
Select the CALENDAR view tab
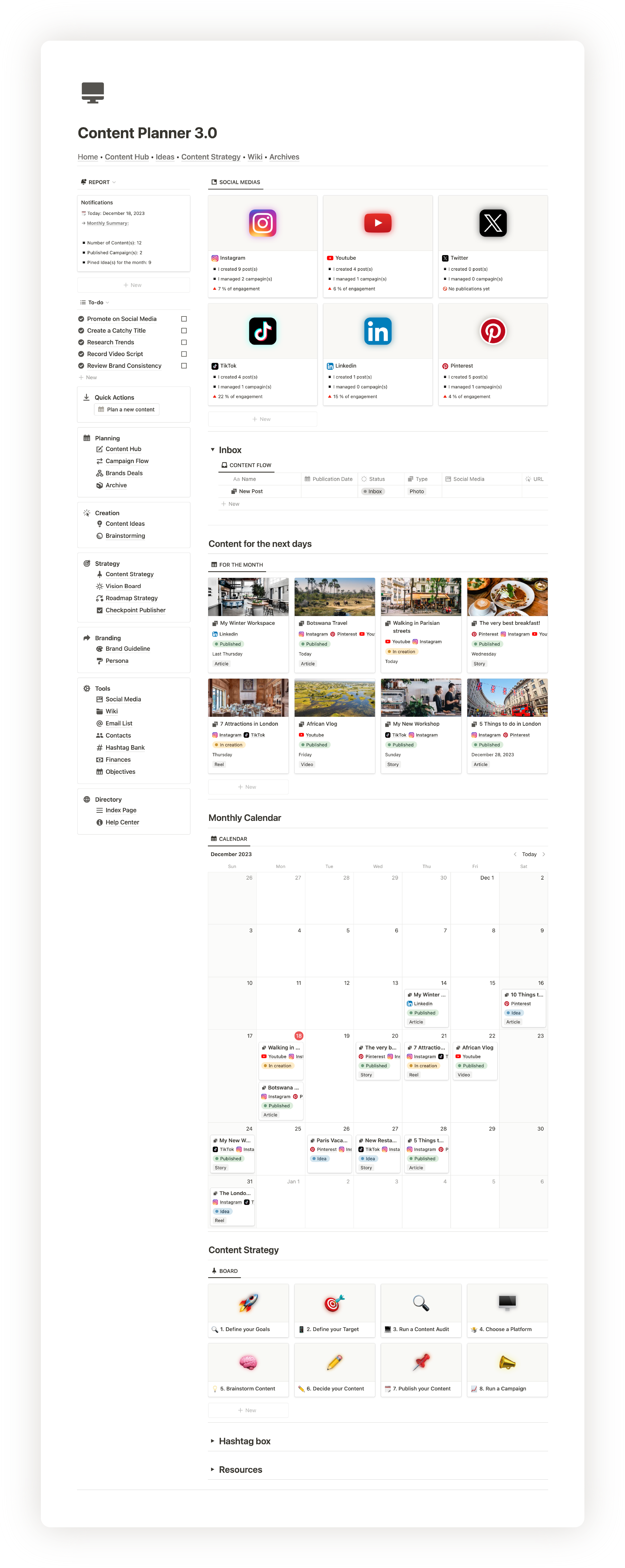coord(229,839)
